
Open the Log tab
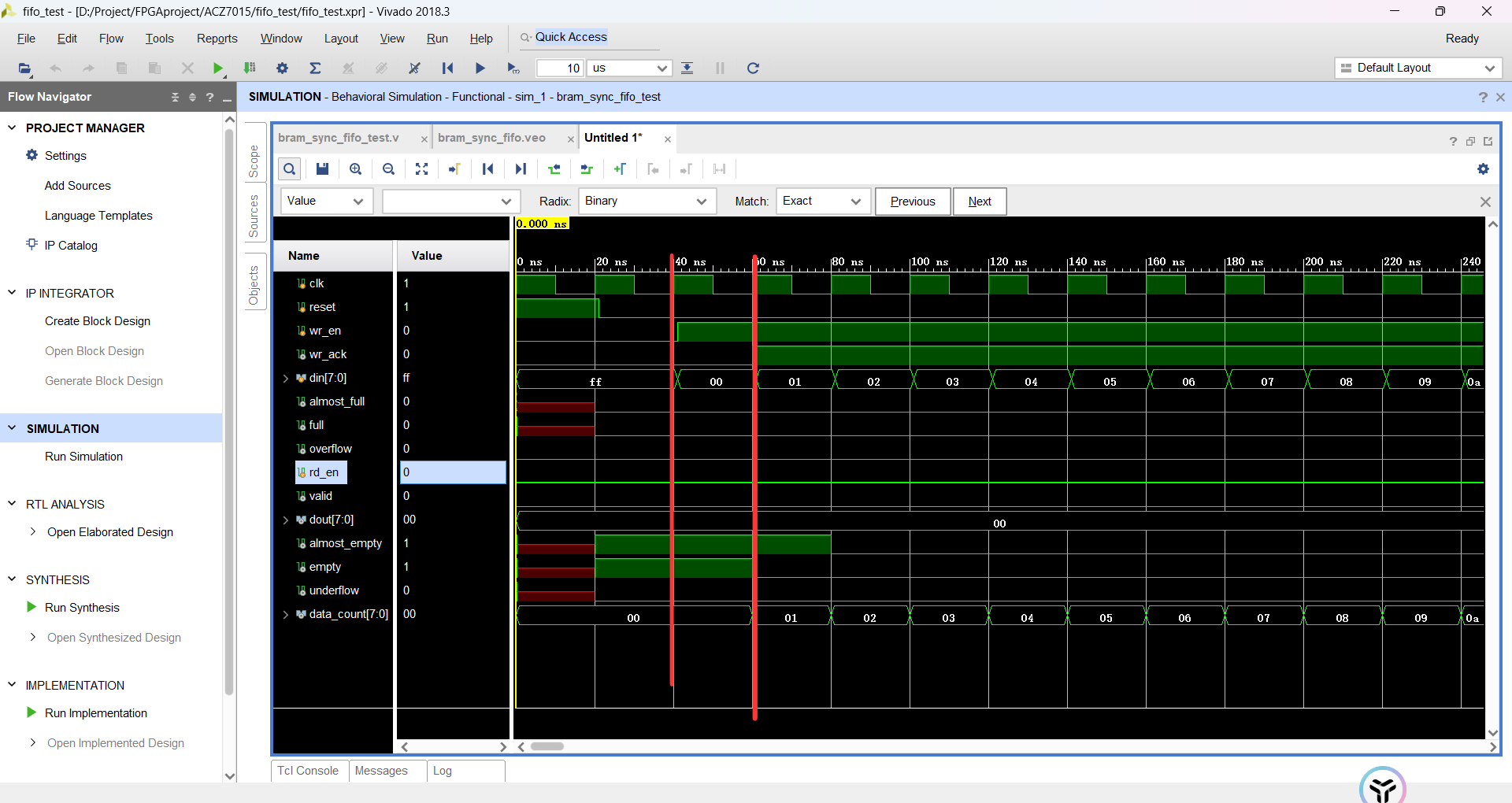443,771
